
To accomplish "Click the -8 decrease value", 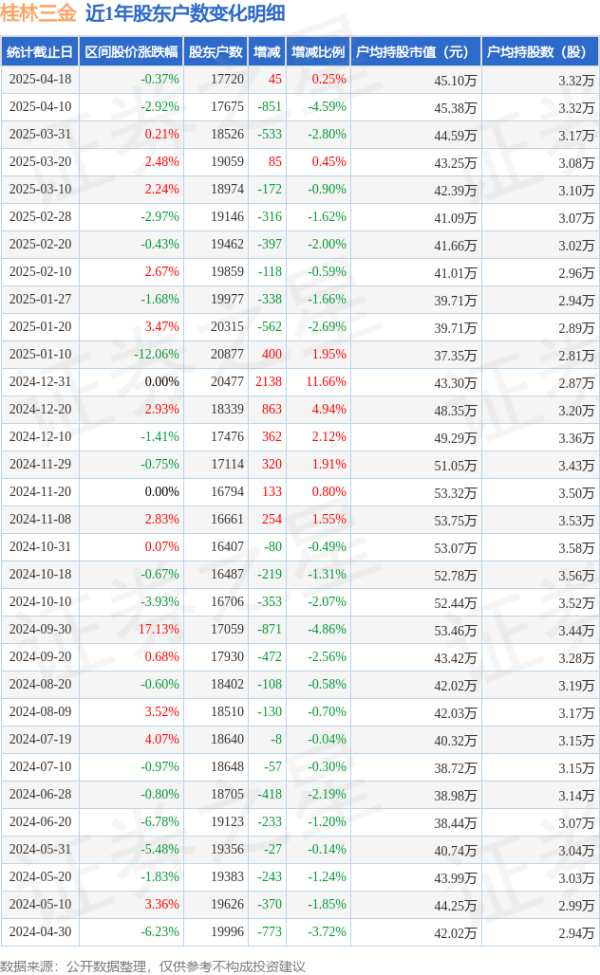I will pos(276,739).
